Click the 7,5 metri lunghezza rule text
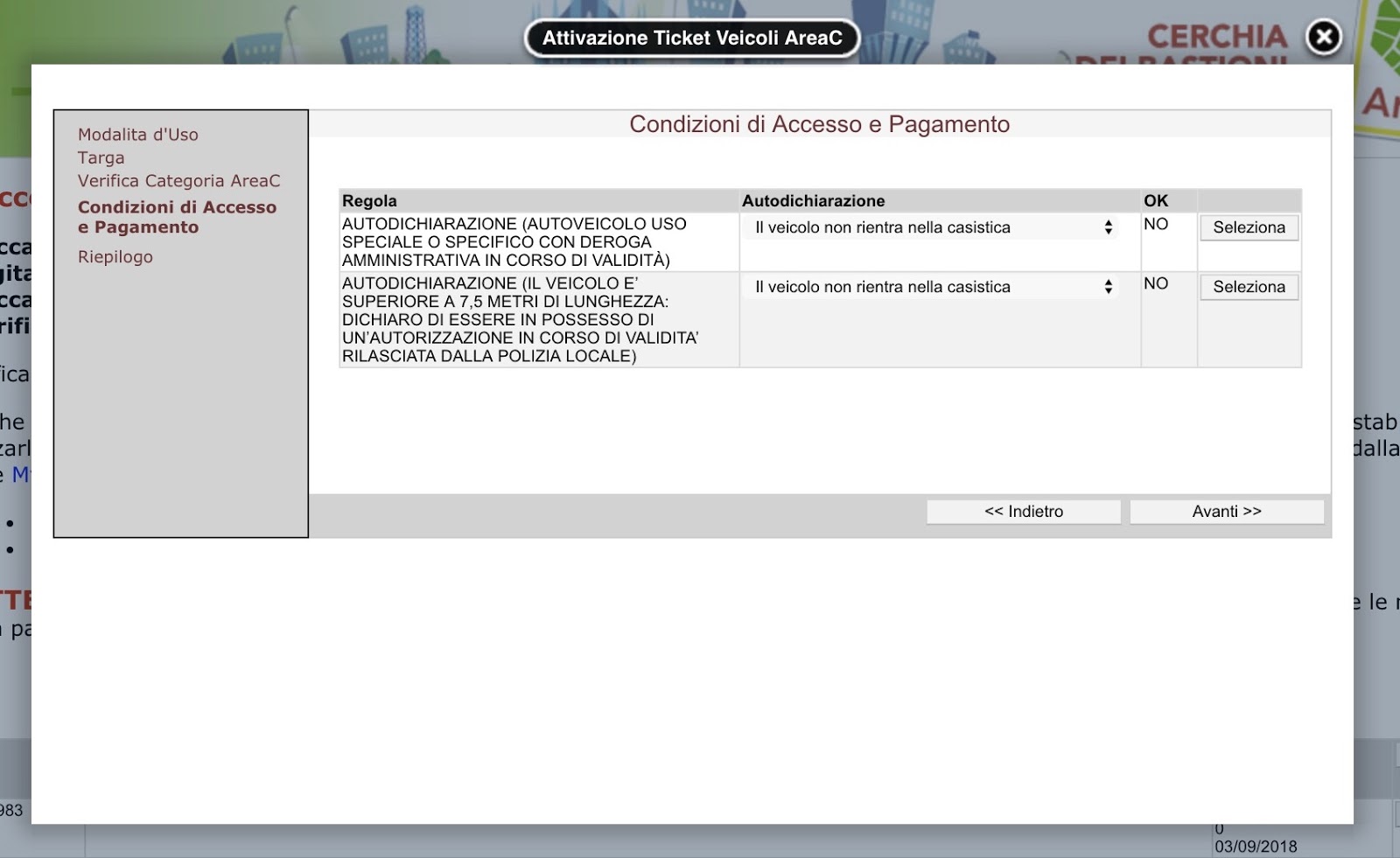Viewport: 1400px width, 858px height. [521, 320]
